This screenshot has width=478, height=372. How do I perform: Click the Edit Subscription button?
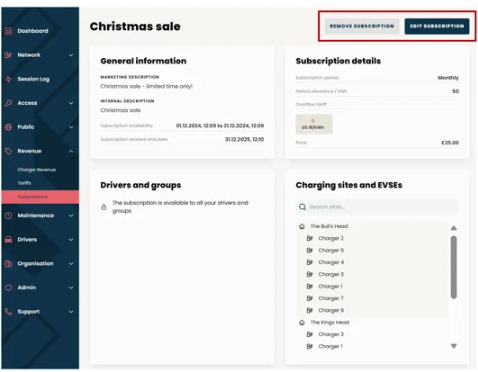tap(437, 26)
